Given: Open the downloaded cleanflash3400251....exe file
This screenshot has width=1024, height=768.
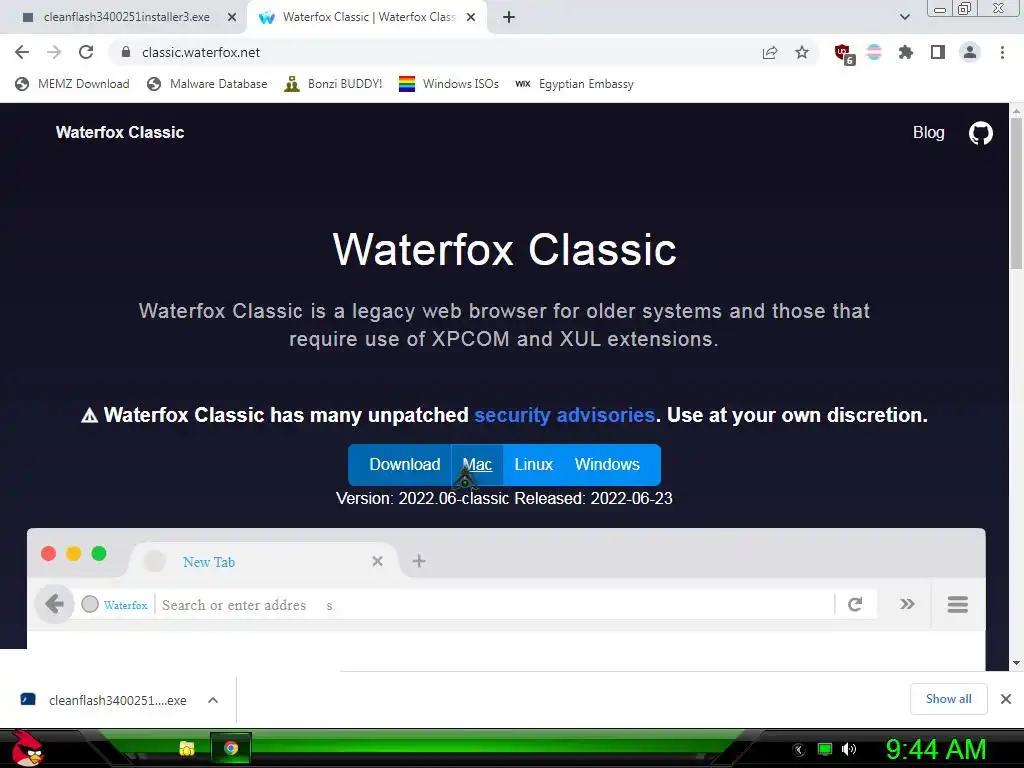Looking at the screenshot, I should click(118, 700).
